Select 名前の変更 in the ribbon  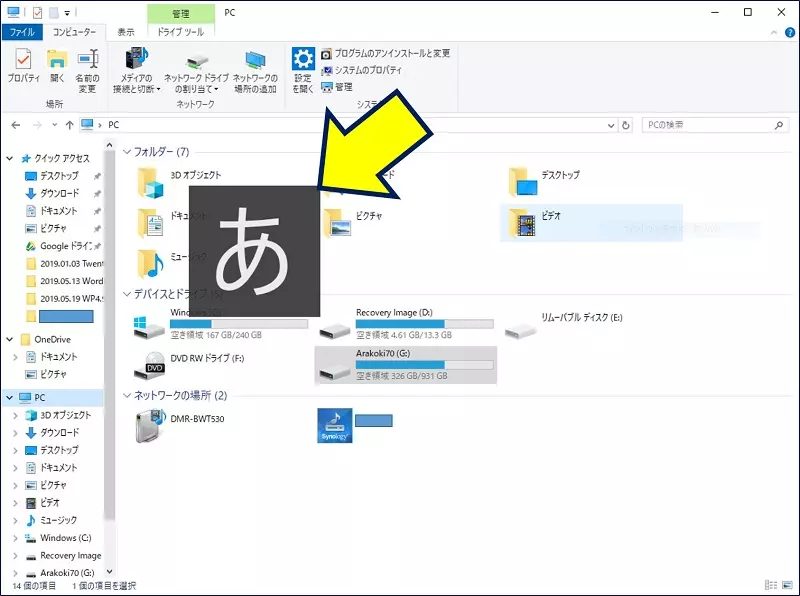tap(87, 70)
